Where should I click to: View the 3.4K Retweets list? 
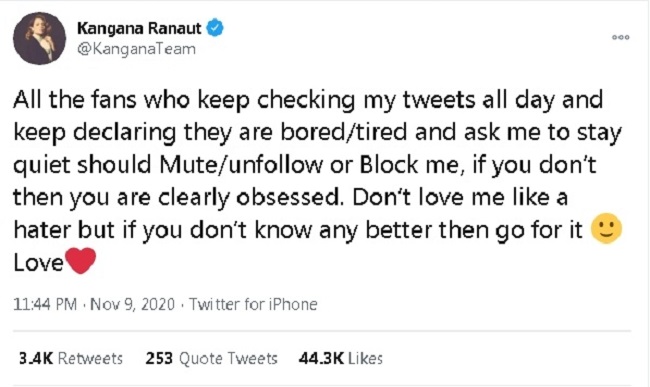[71, 358]
